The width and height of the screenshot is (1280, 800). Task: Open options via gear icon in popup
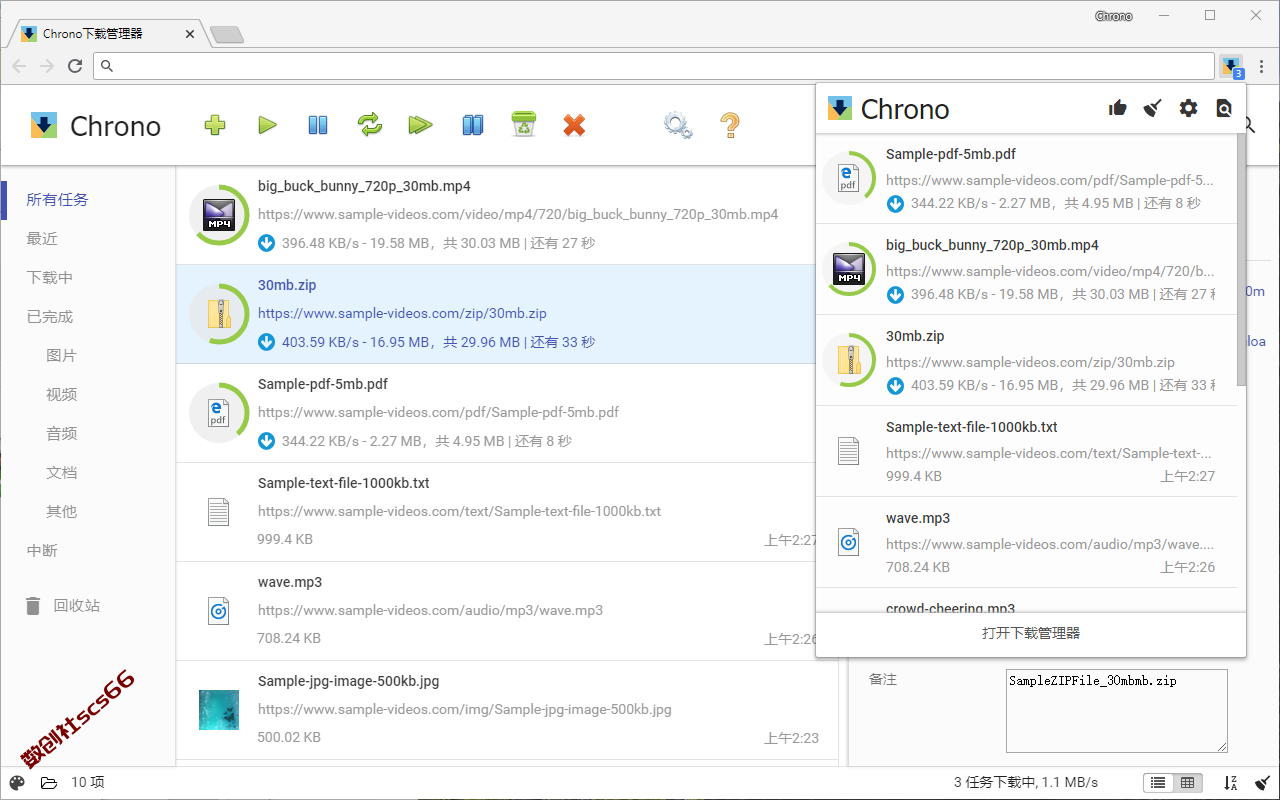[x=1188, y=108]
